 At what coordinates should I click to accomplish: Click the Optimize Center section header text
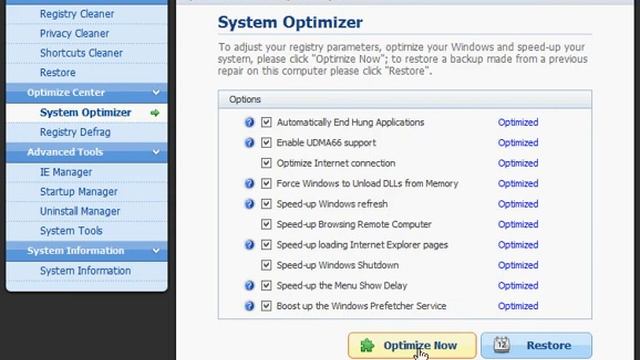(66, 93)
